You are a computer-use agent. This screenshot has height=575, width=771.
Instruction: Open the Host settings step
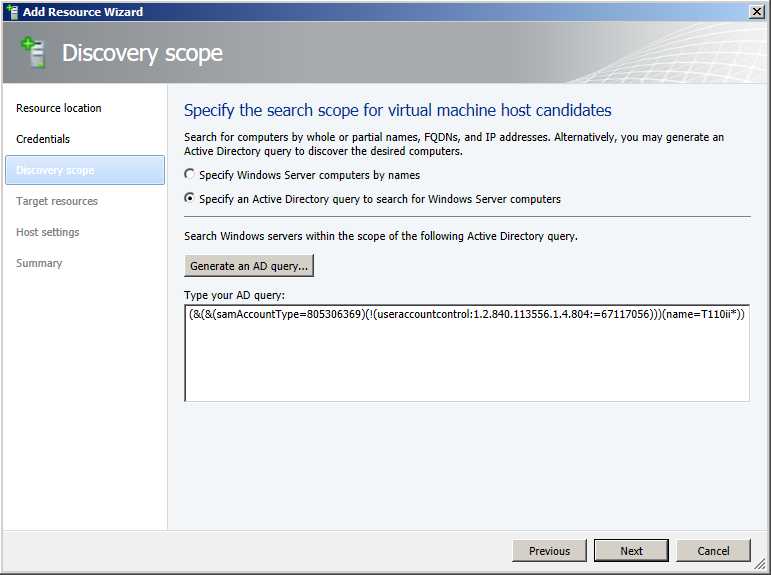[x=48, y=232]
